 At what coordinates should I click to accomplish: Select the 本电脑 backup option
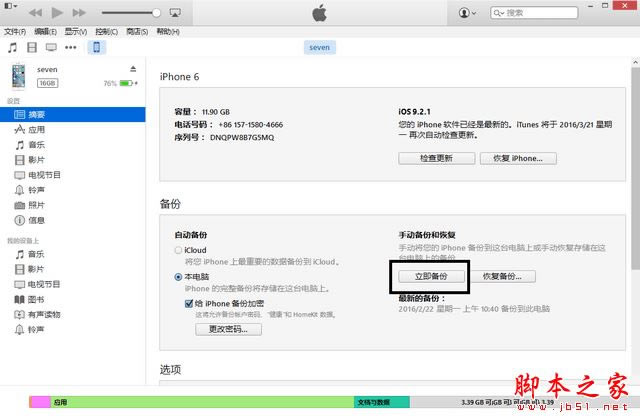pyautogui.click(x=179, y=276)
